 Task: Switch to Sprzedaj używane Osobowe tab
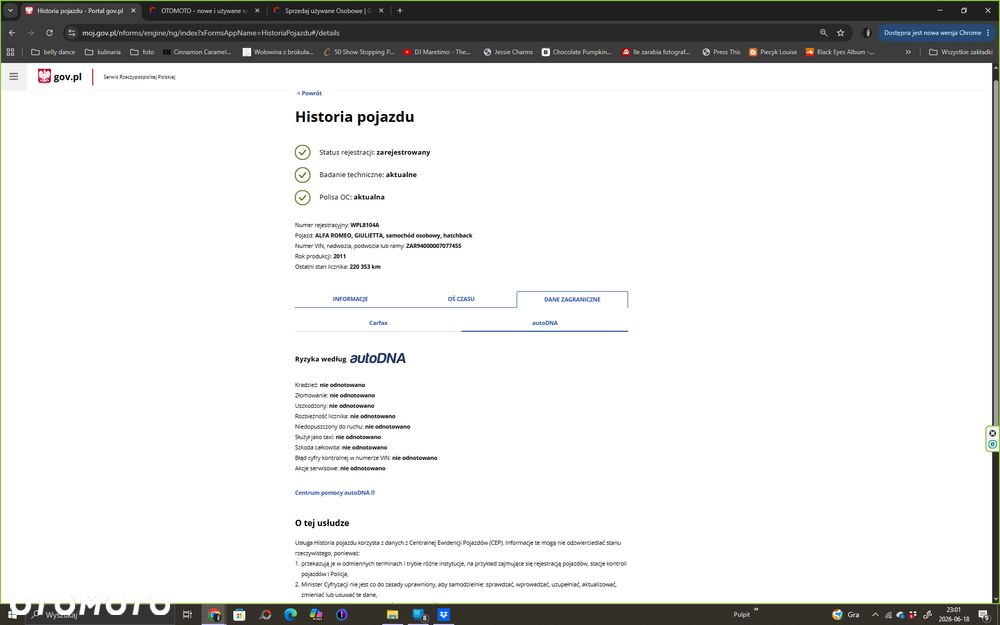tap(327, 10)
